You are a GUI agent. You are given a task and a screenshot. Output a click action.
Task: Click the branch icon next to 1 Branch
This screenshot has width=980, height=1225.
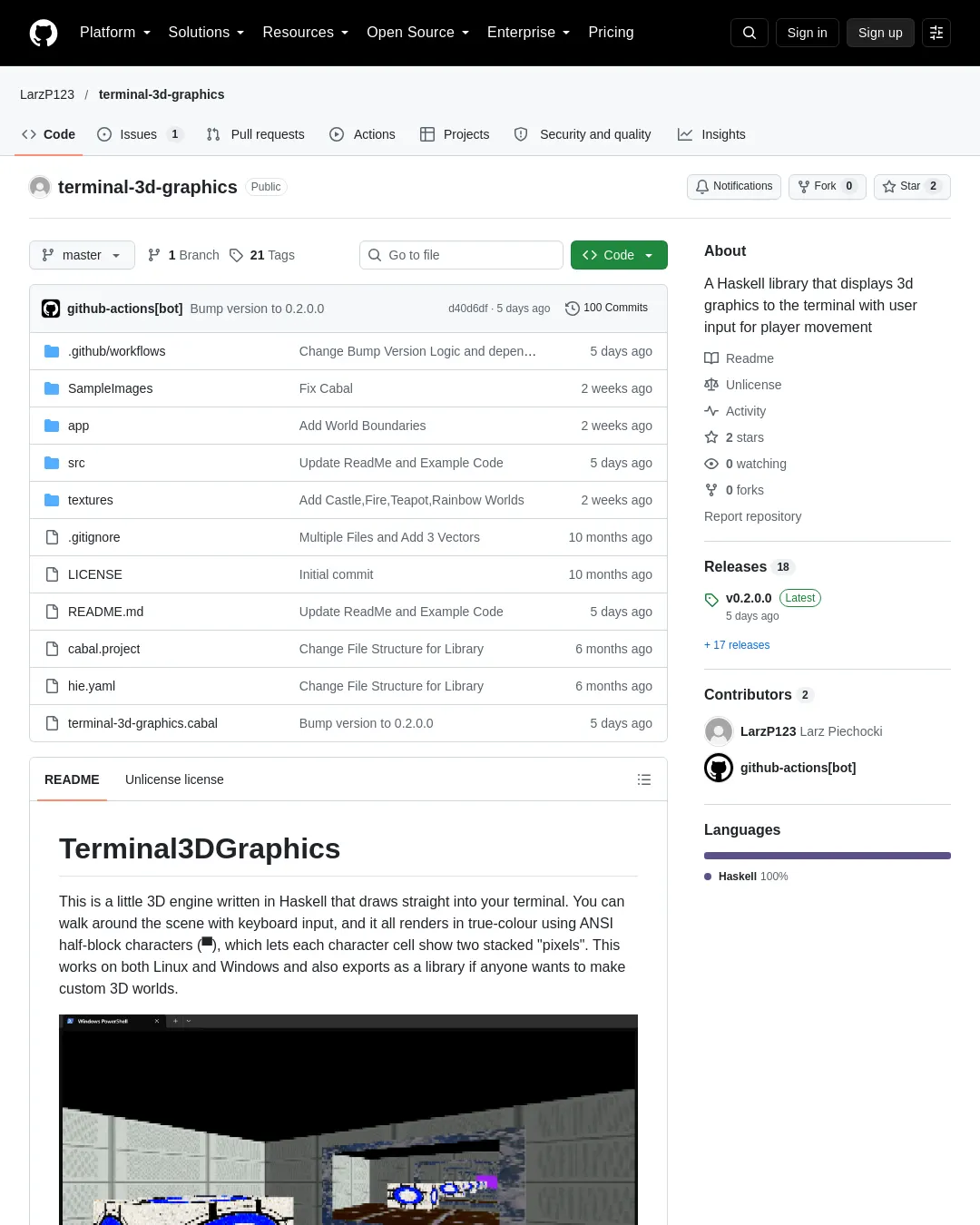154,255
